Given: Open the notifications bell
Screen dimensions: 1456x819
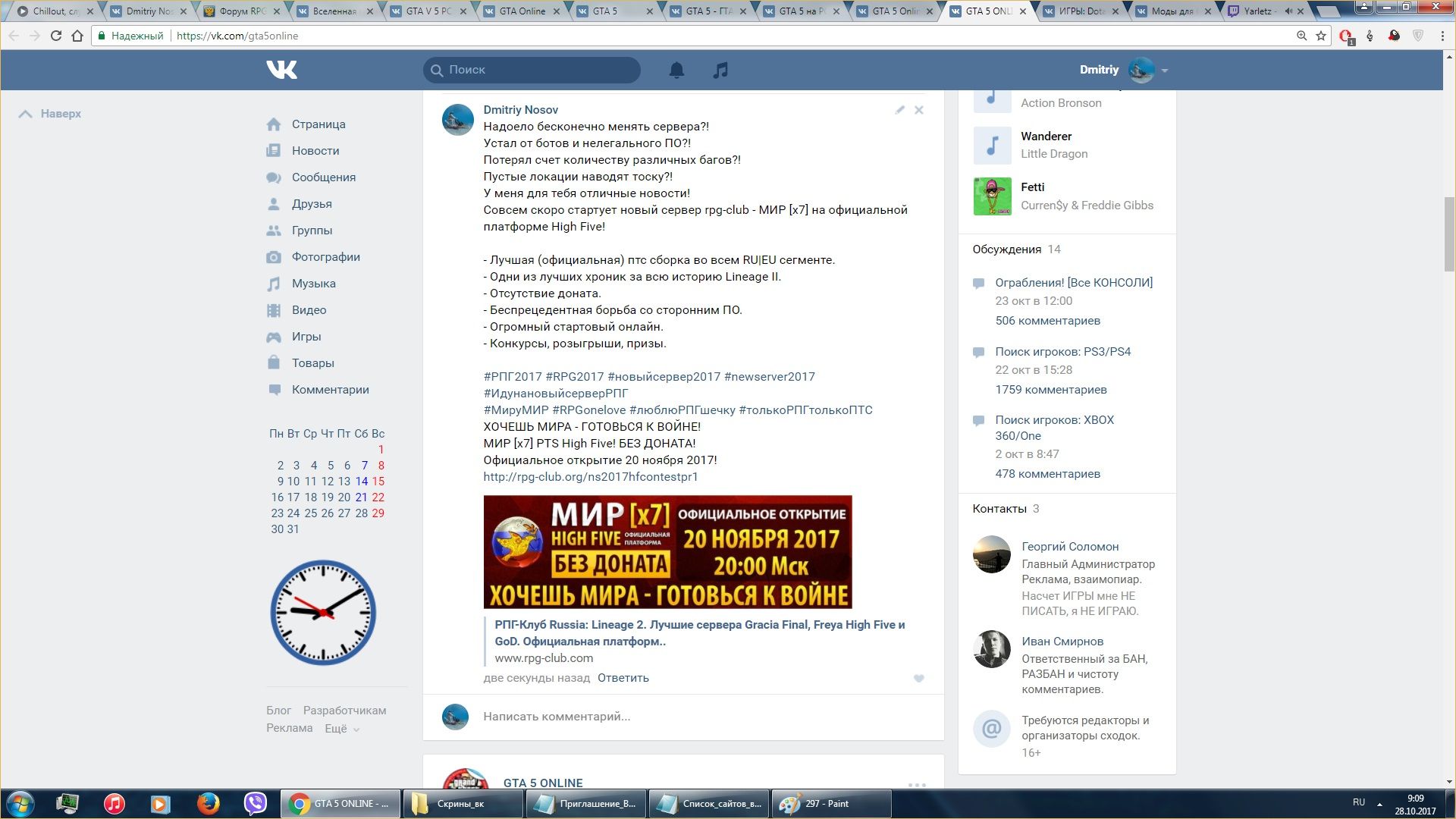Looking at the screenshot, I should coord(676,70).
